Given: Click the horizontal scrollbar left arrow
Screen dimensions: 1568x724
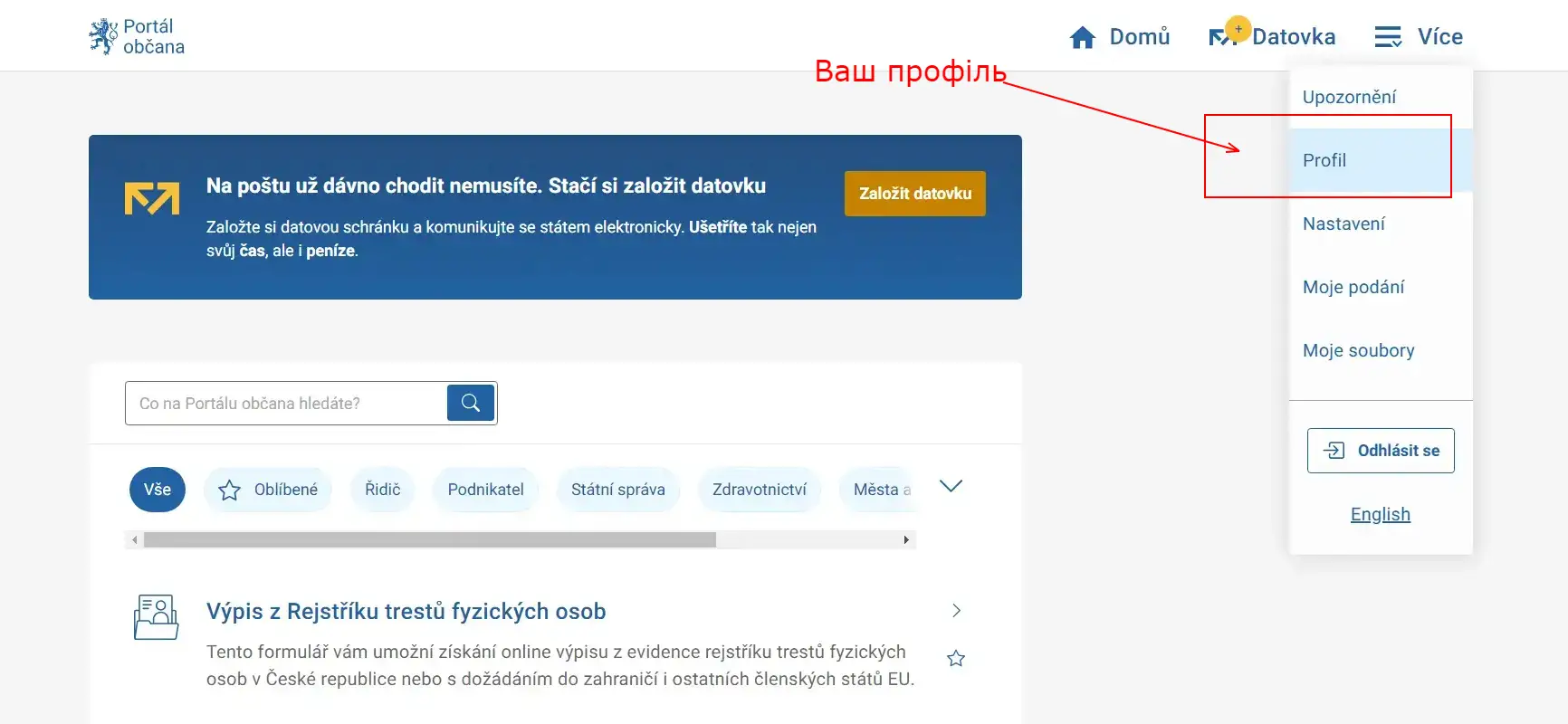Looking at the screenshot, I should [x=134, y=540].
